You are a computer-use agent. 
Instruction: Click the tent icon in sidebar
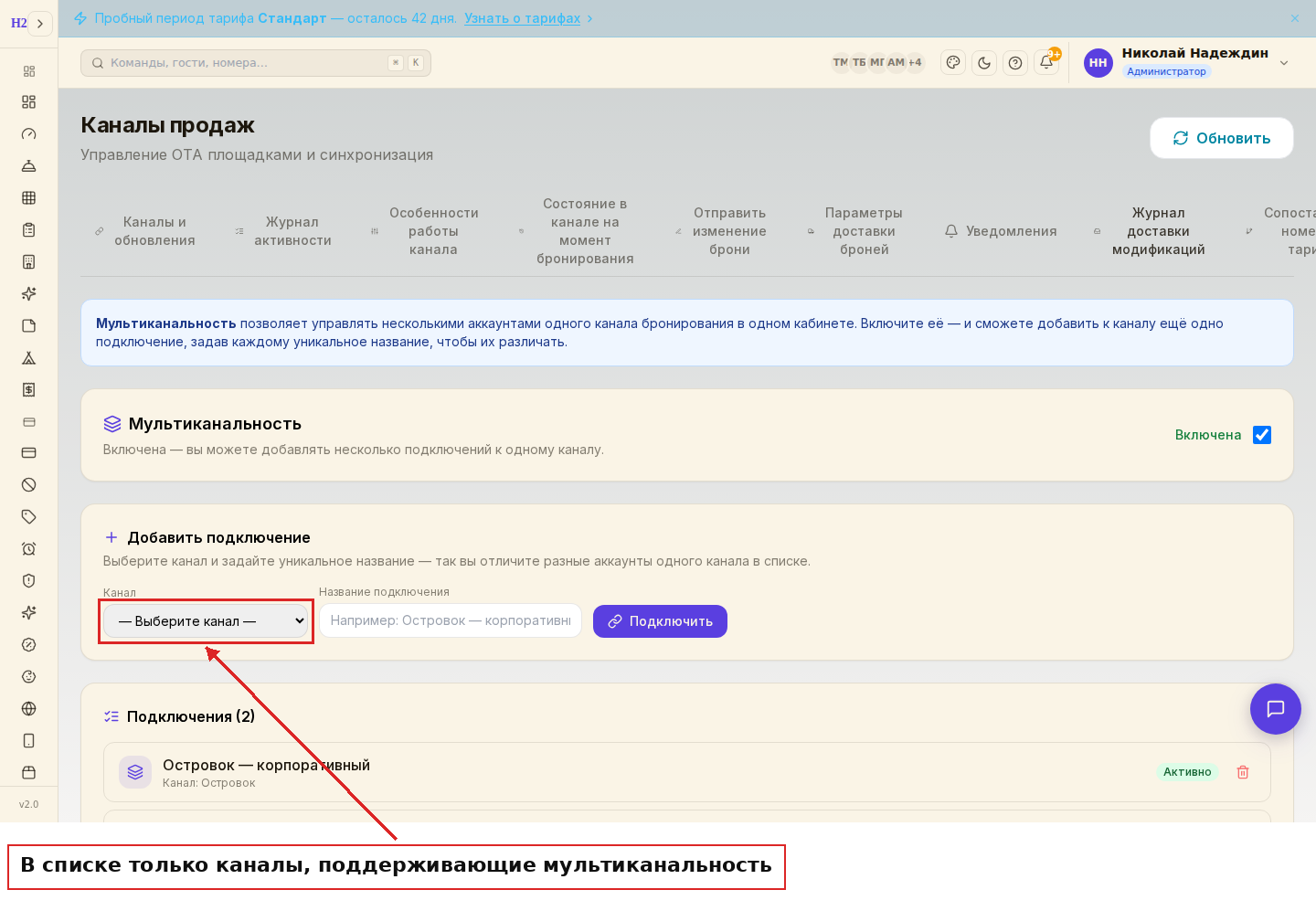[28, 358]
